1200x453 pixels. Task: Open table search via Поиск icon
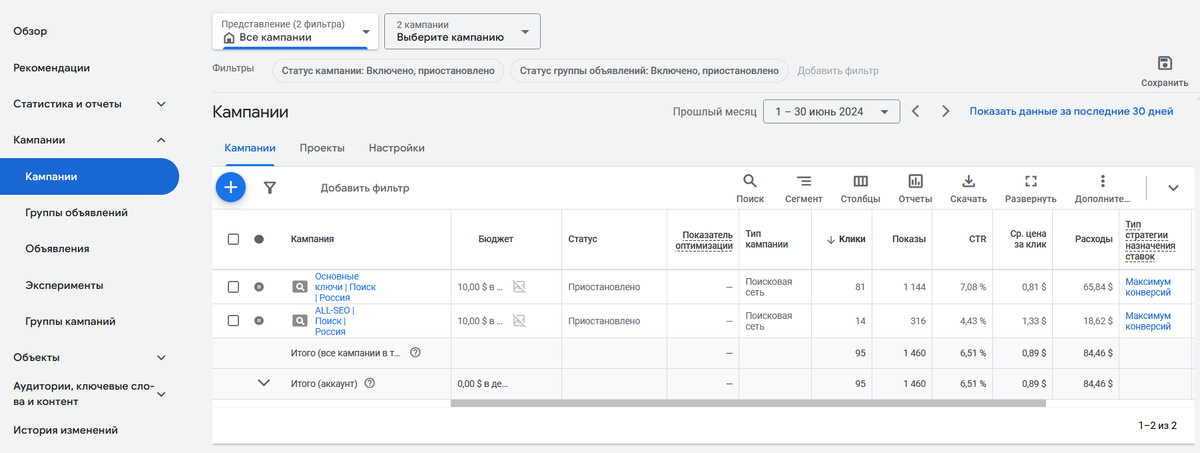(749, 187)
